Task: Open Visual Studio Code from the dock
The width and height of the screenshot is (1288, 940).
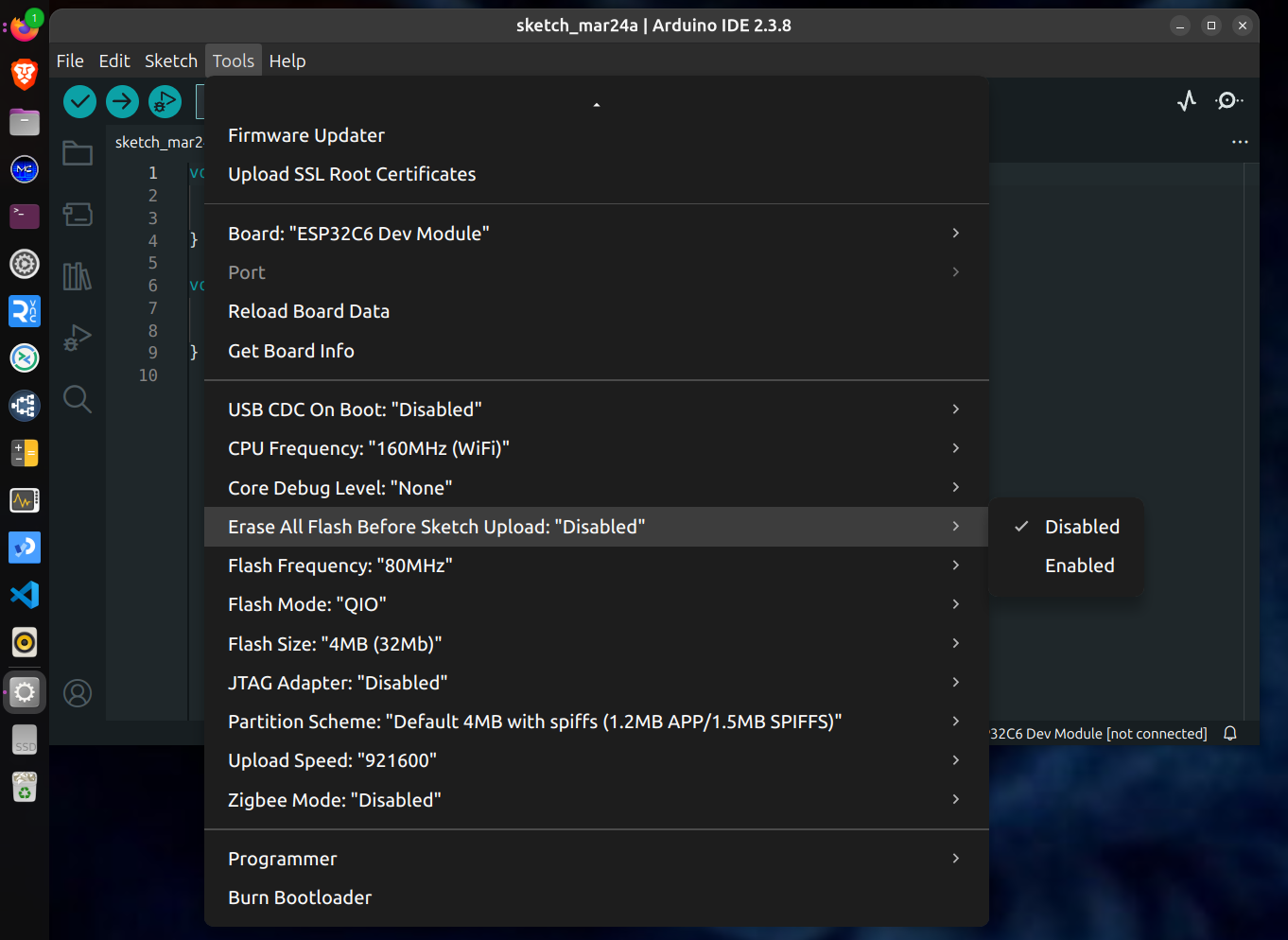Action: pyautogui.click(x=25, y=595)
